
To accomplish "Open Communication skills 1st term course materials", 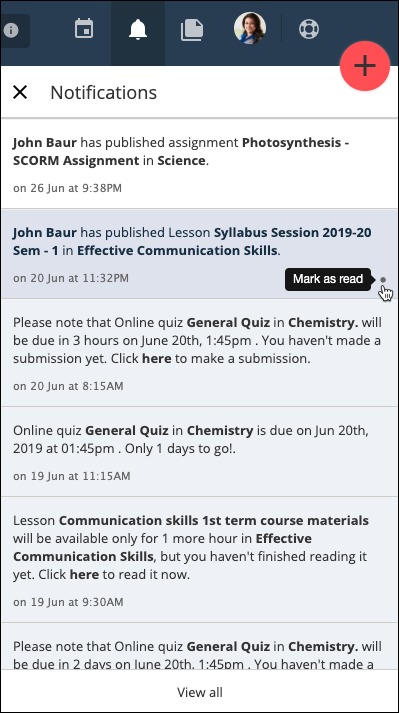I will [x=214, y=520].
